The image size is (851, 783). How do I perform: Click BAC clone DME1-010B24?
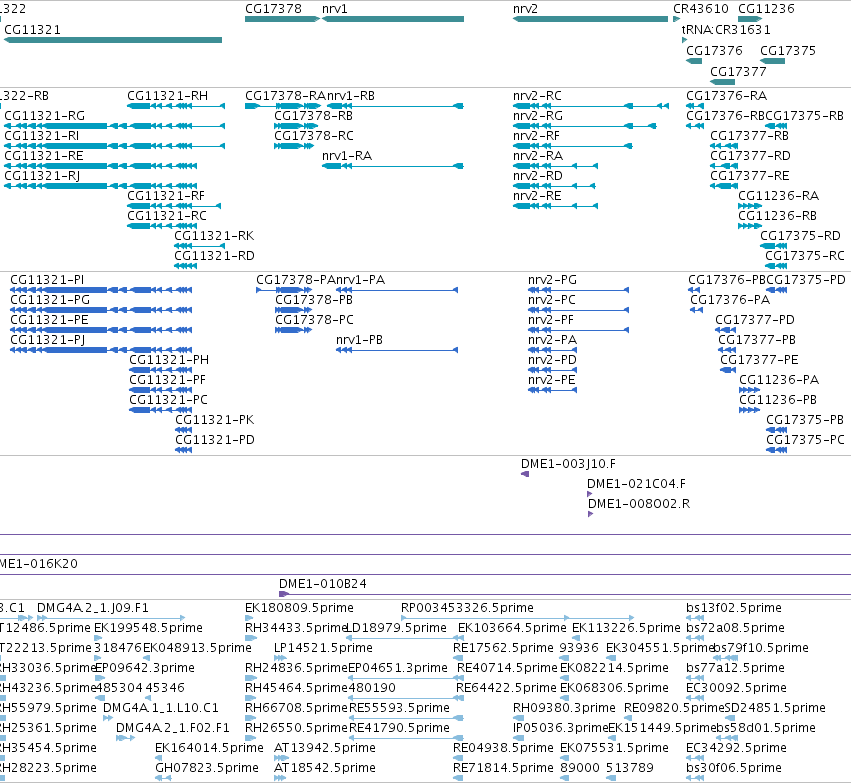tap(322, 584)
